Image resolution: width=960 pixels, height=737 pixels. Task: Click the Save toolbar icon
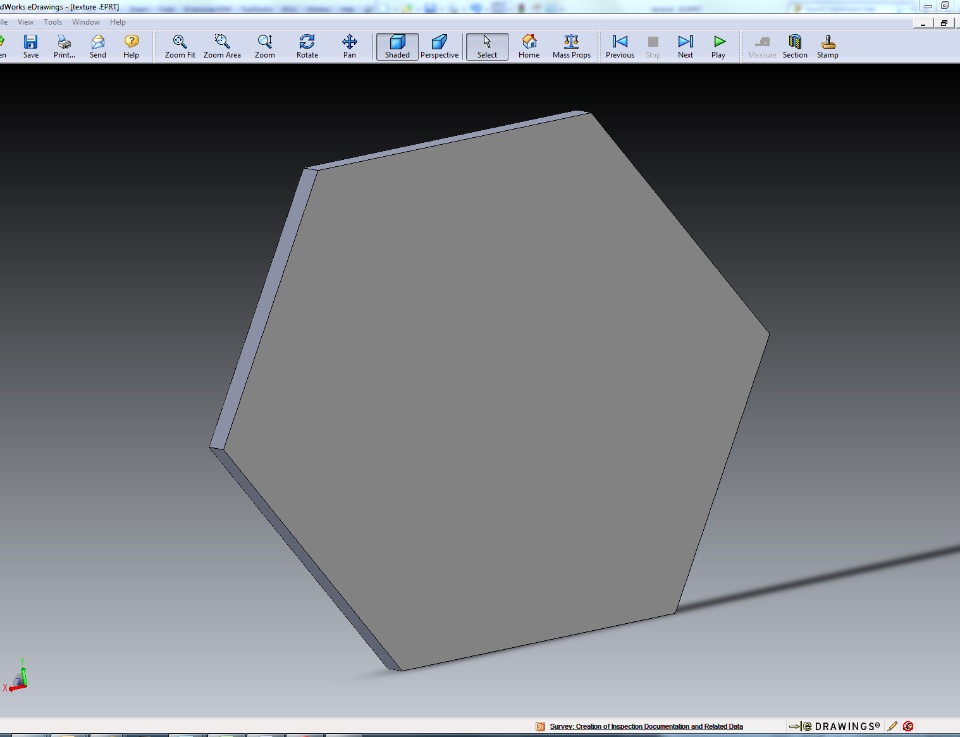tap(31, 46)
